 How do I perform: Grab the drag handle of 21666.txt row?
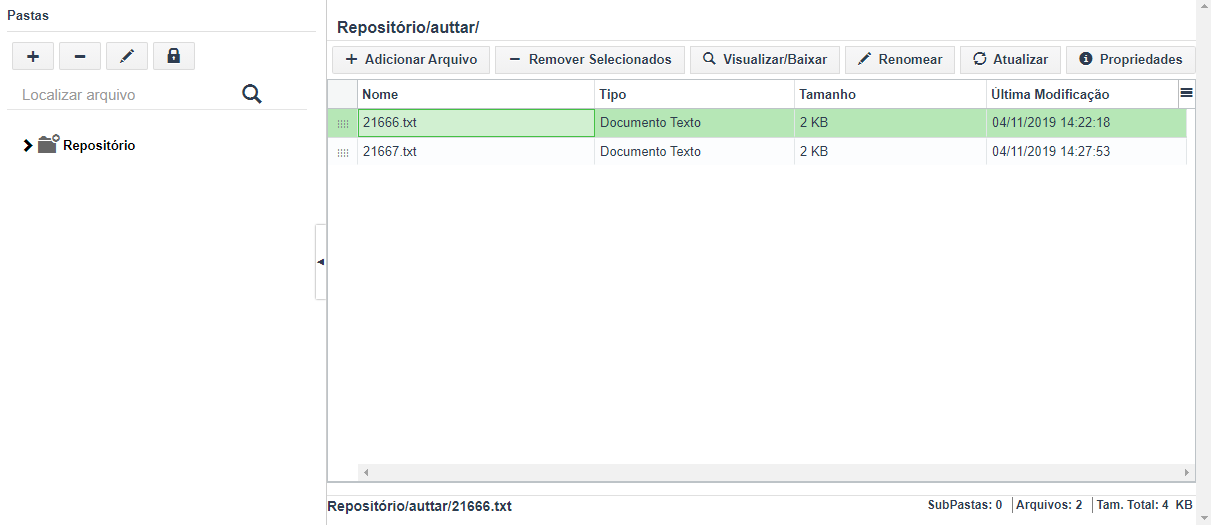coord(343,123)
